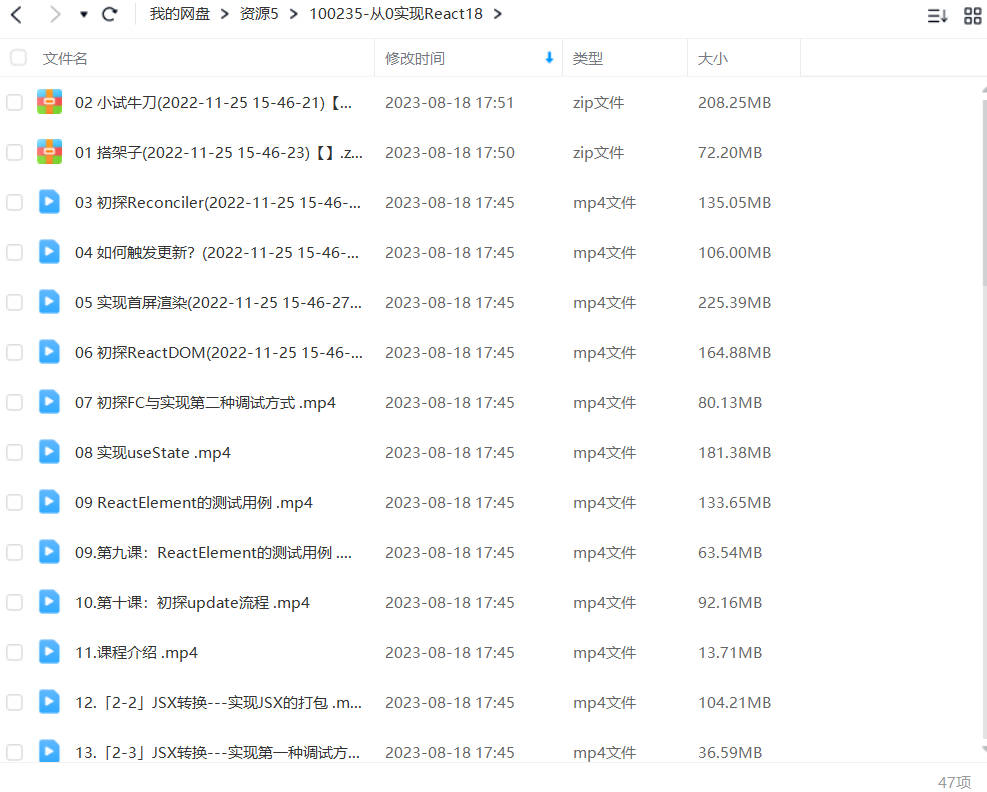Select file name 01 搭架子(2022-11-25...
987x792 pixels.
(218, 152)
